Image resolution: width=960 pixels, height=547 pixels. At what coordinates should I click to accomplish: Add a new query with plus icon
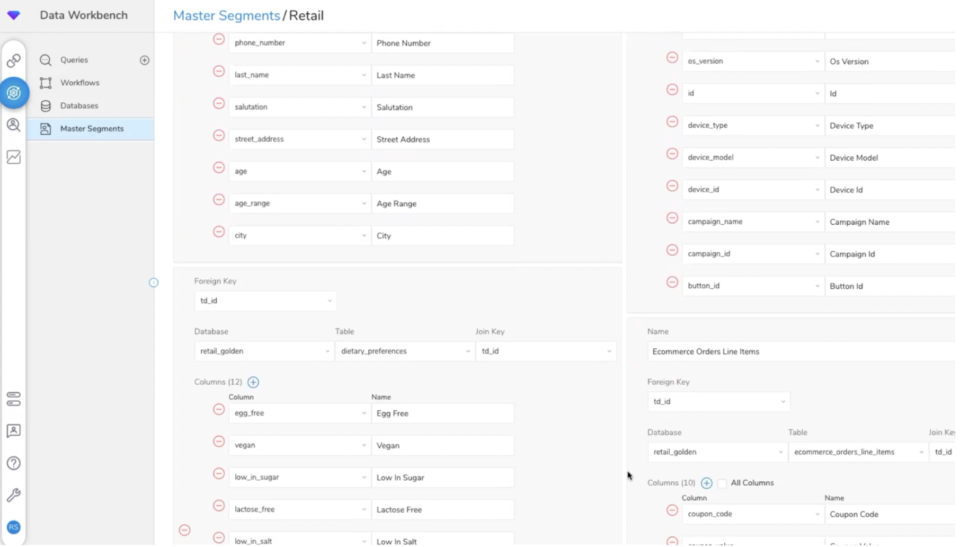[144, 60]
